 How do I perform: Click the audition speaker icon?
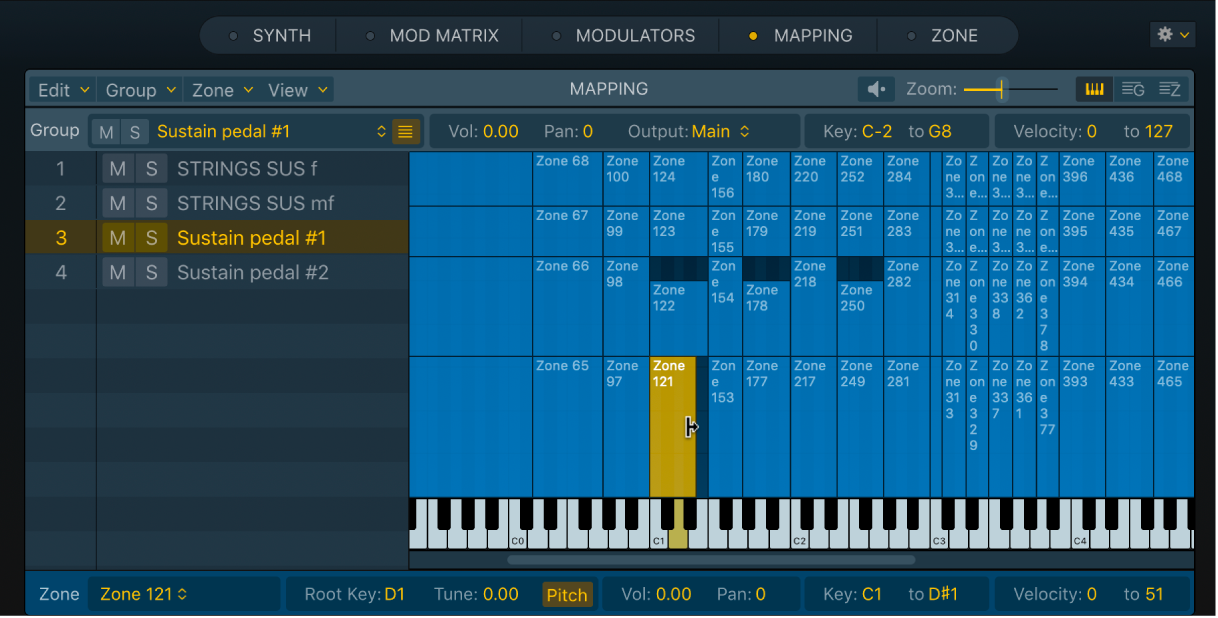(876, 89)
